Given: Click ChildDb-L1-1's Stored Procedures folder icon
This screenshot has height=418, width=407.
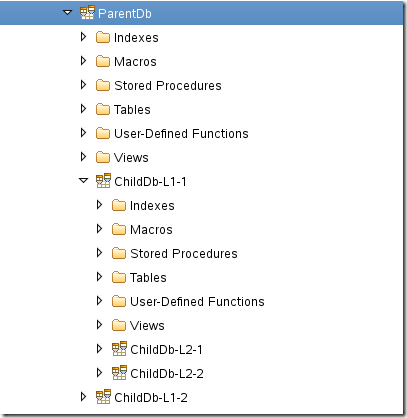Looking at the screenshot, I should [x=119, y=253].
